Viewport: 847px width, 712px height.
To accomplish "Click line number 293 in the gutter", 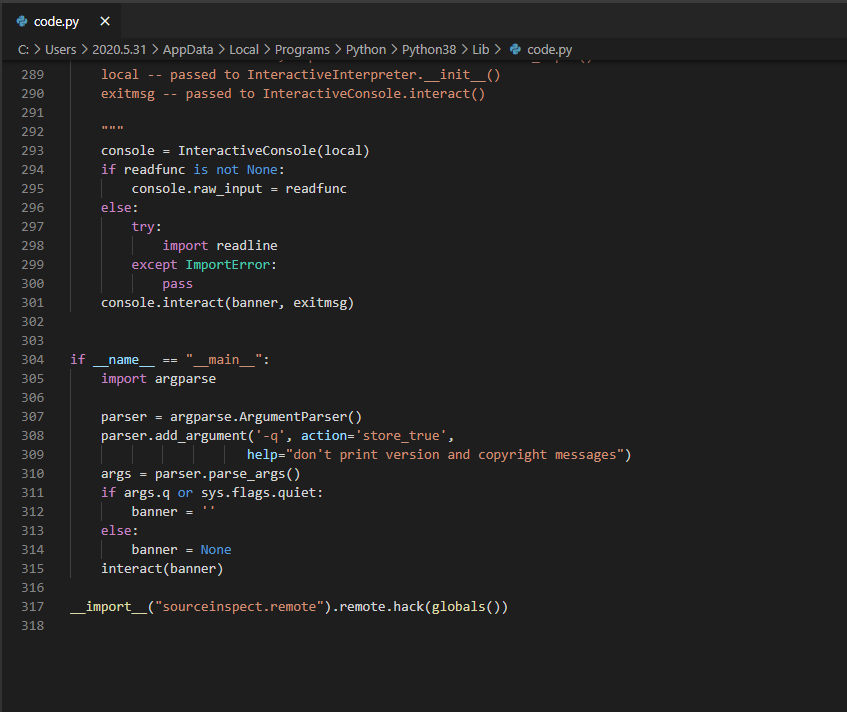I will tap(32, 151).
